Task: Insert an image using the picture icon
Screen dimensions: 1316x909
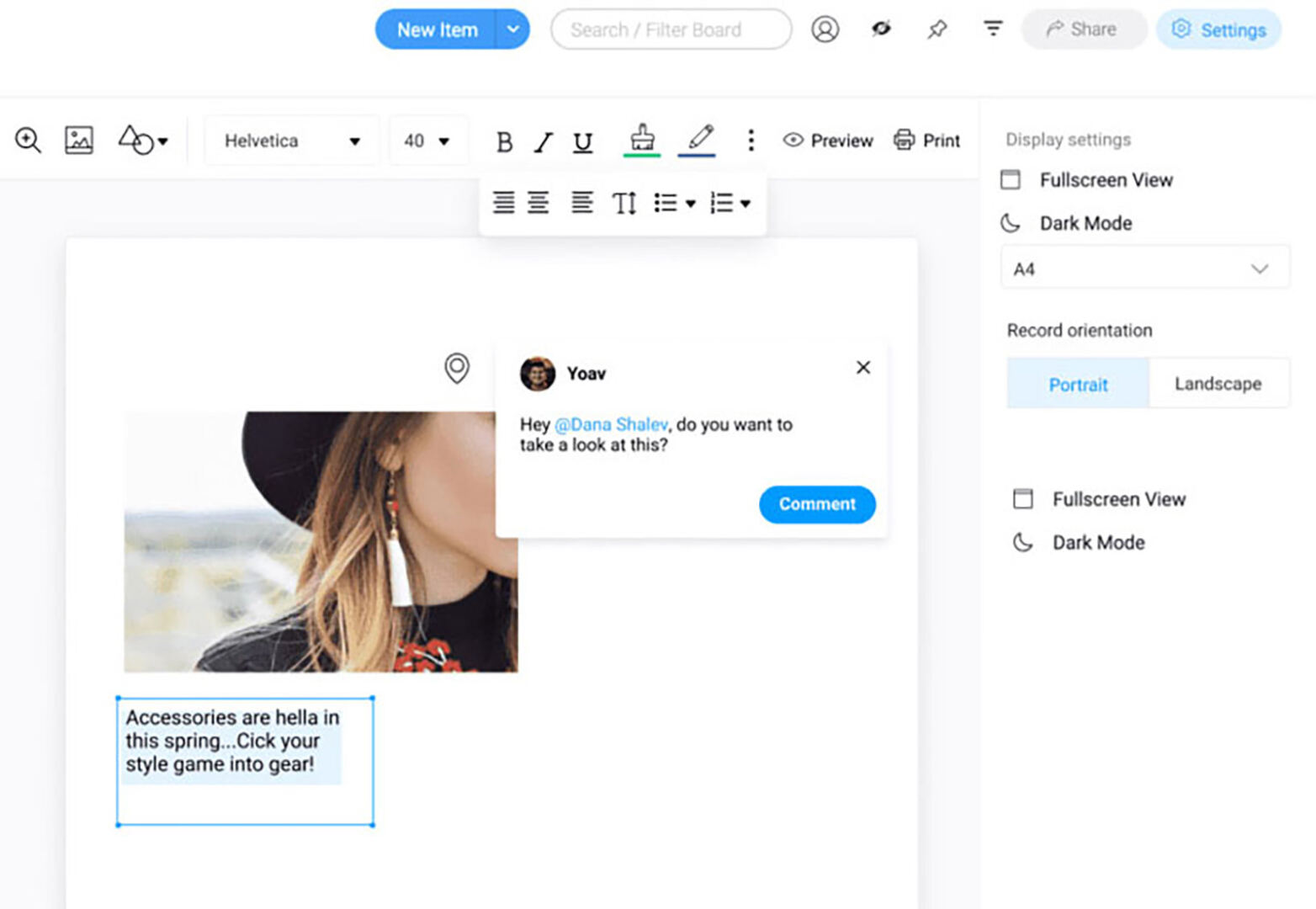Action: [79, 140]
